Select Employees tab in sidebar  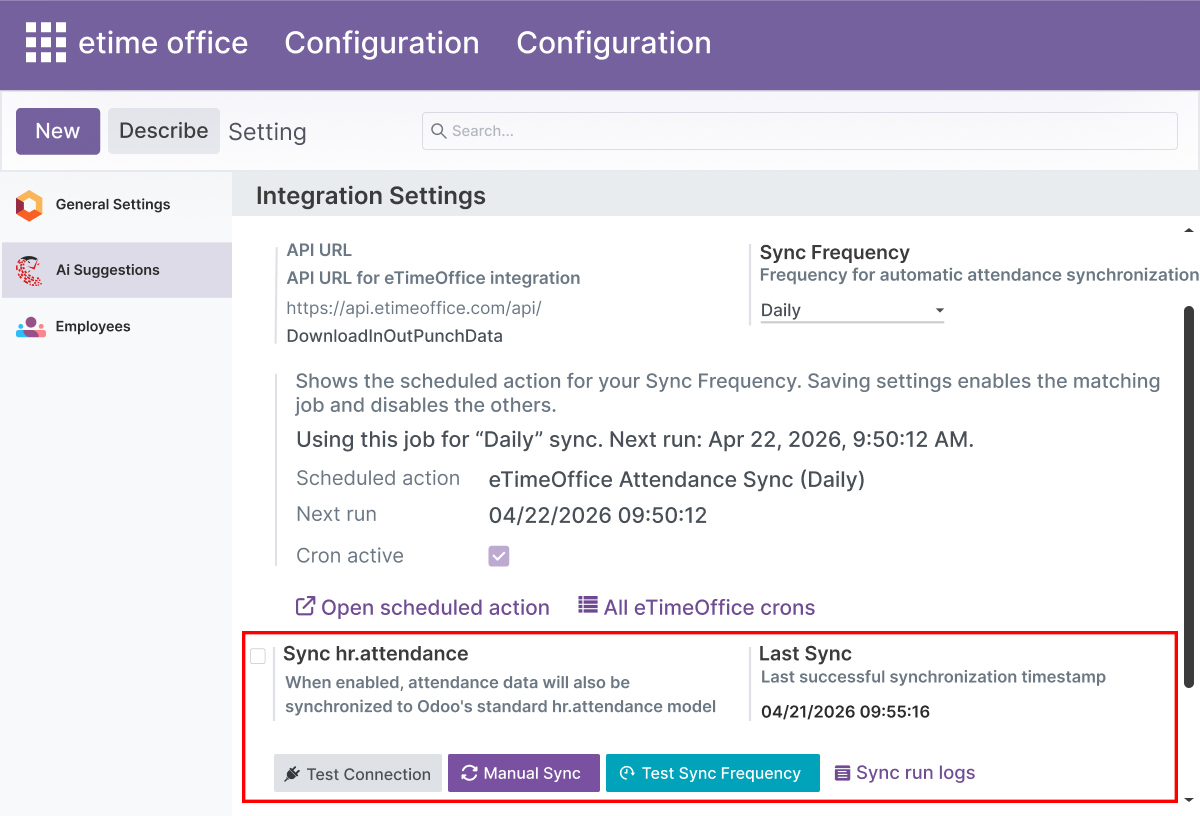point(116,327)
